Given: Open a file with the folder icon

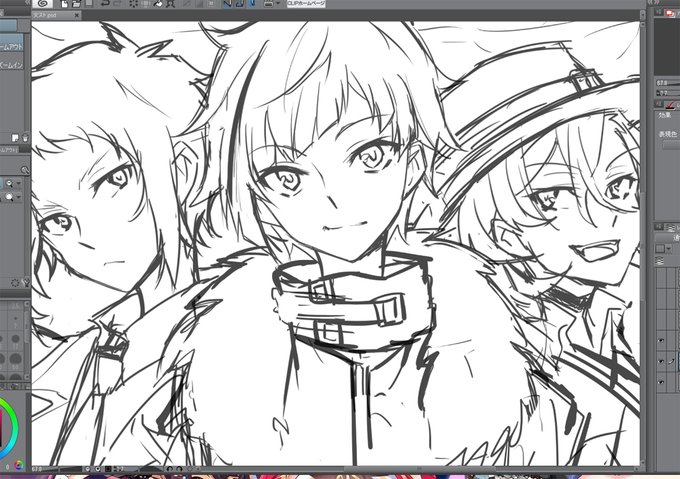Looking at the screenshot, I should tap(76, 4).
